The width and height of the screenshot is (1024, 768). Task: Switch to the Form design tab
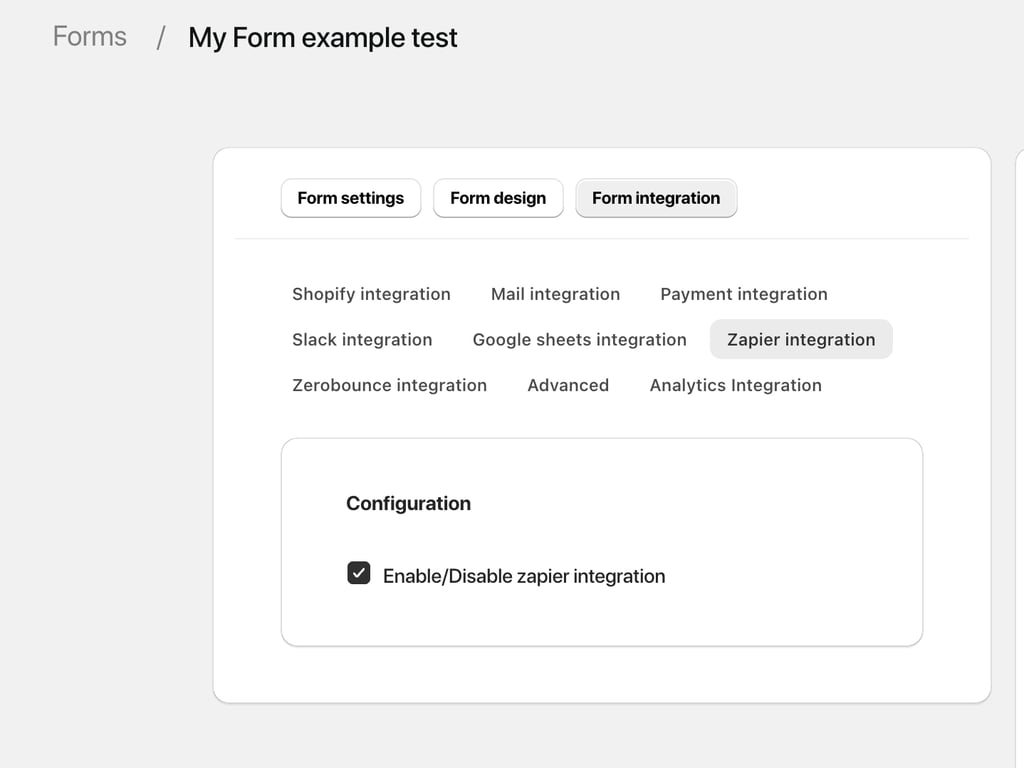(x=498, y=198)
